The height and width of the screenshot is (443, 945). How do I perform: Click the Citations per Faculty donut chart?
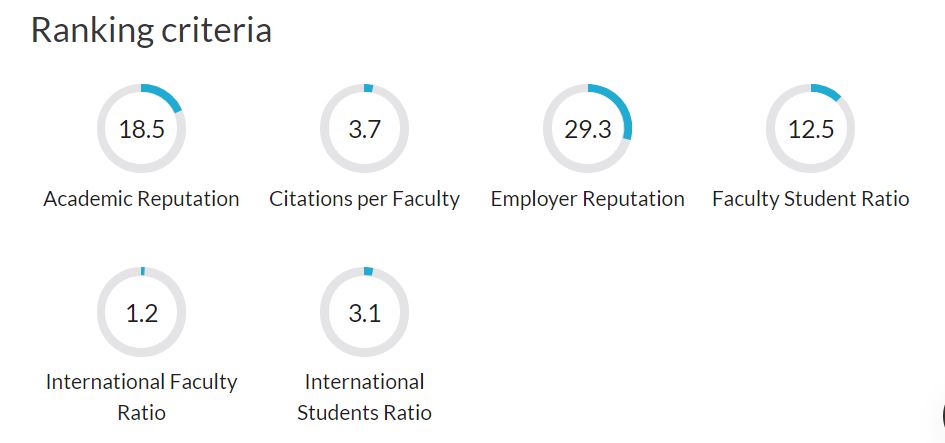365,128
